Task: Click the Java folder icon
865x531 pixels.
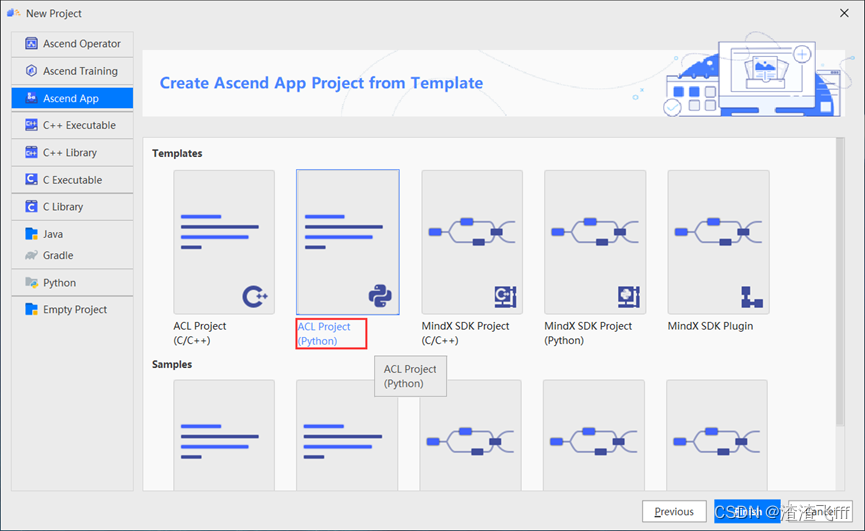Action: [31, 234]
